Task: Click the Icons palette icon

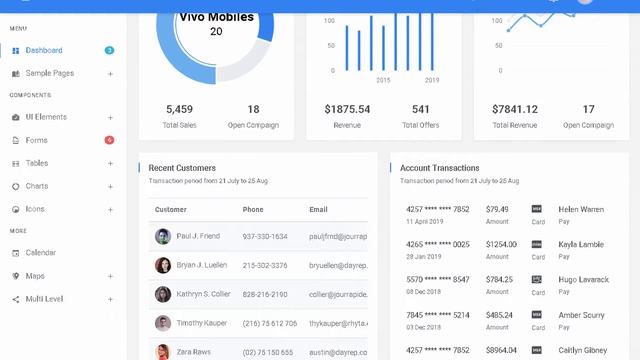Action: click(x=16, y=209)
